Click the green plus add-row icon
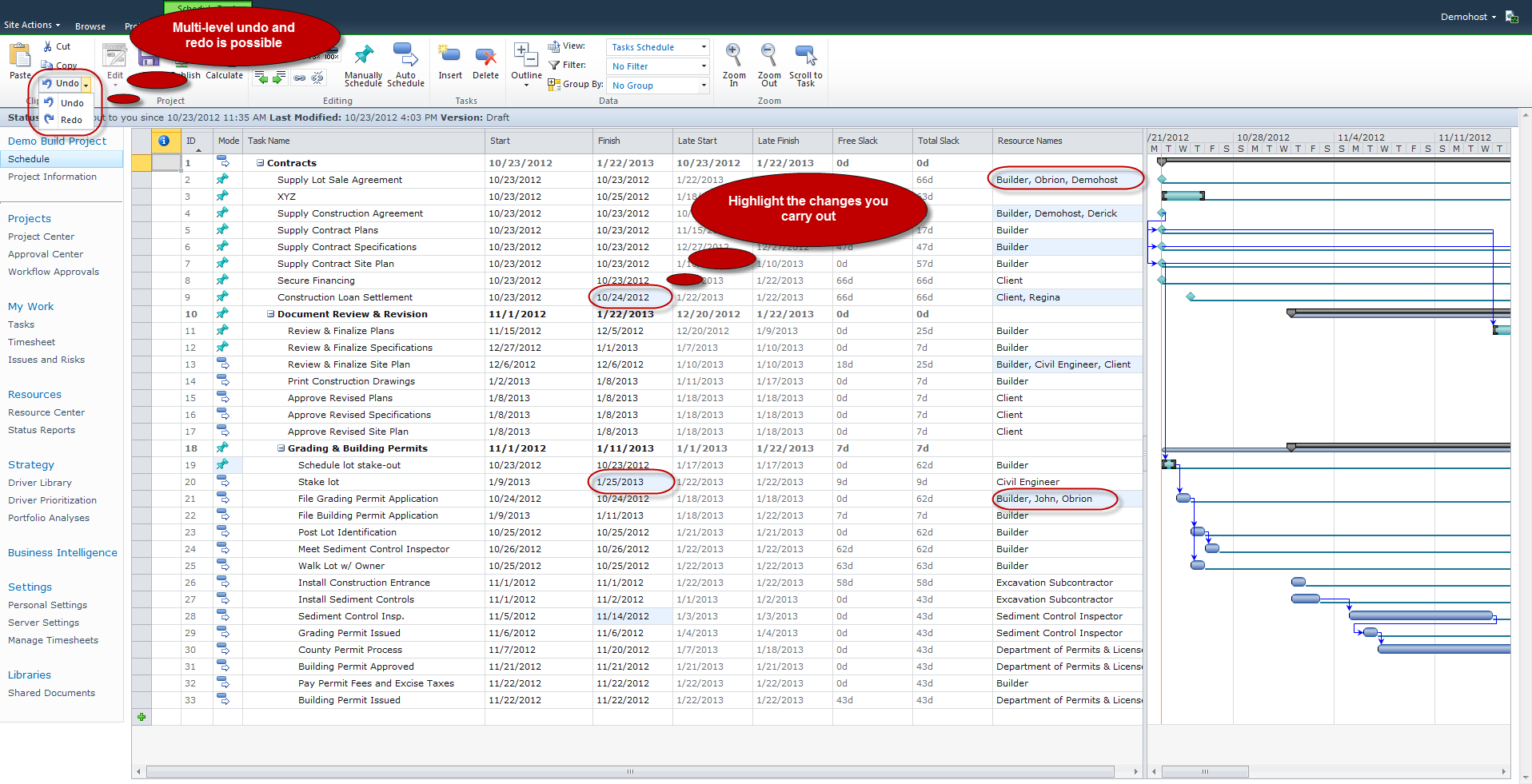The image size is (1532, 784). [x=142, y=717]
